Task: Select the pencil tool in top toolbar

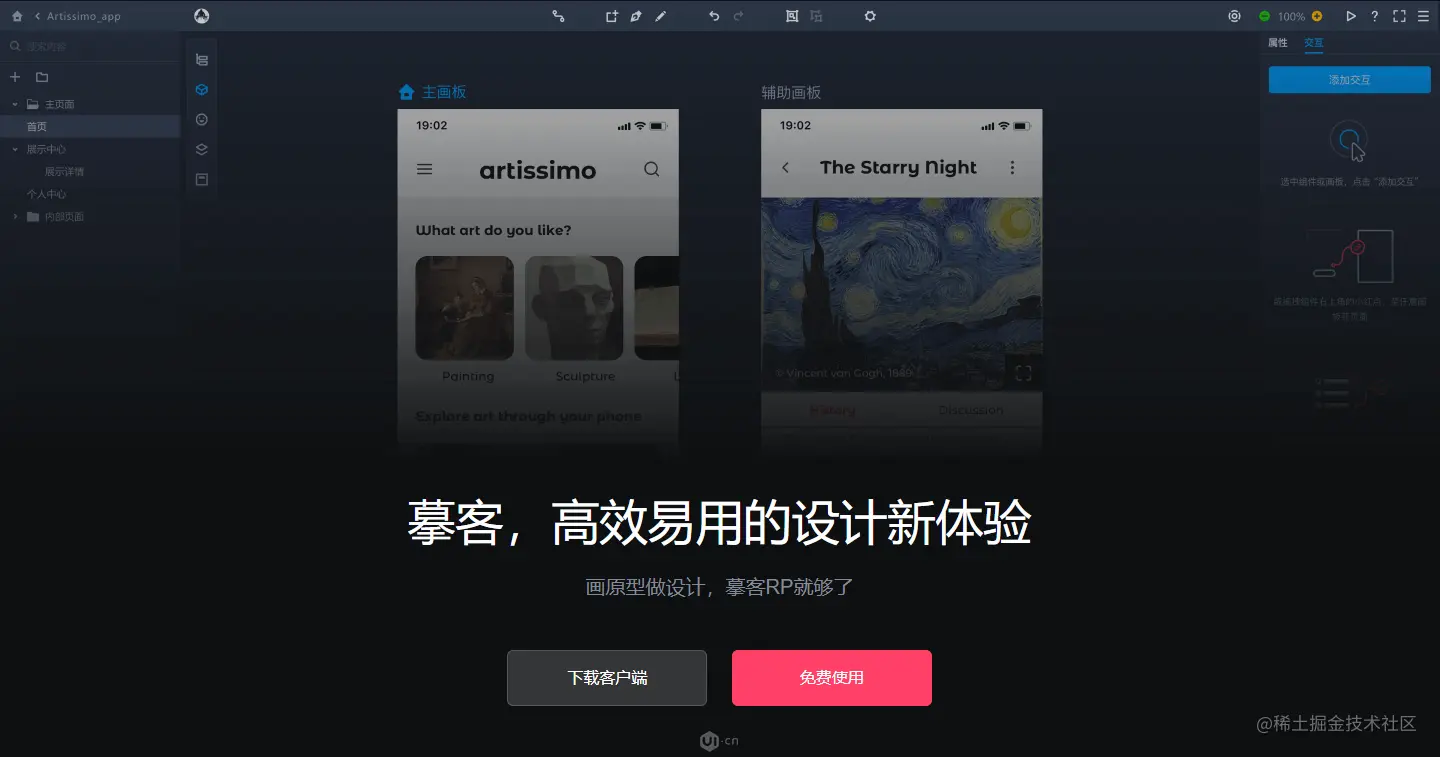Action: click(660, 16)
